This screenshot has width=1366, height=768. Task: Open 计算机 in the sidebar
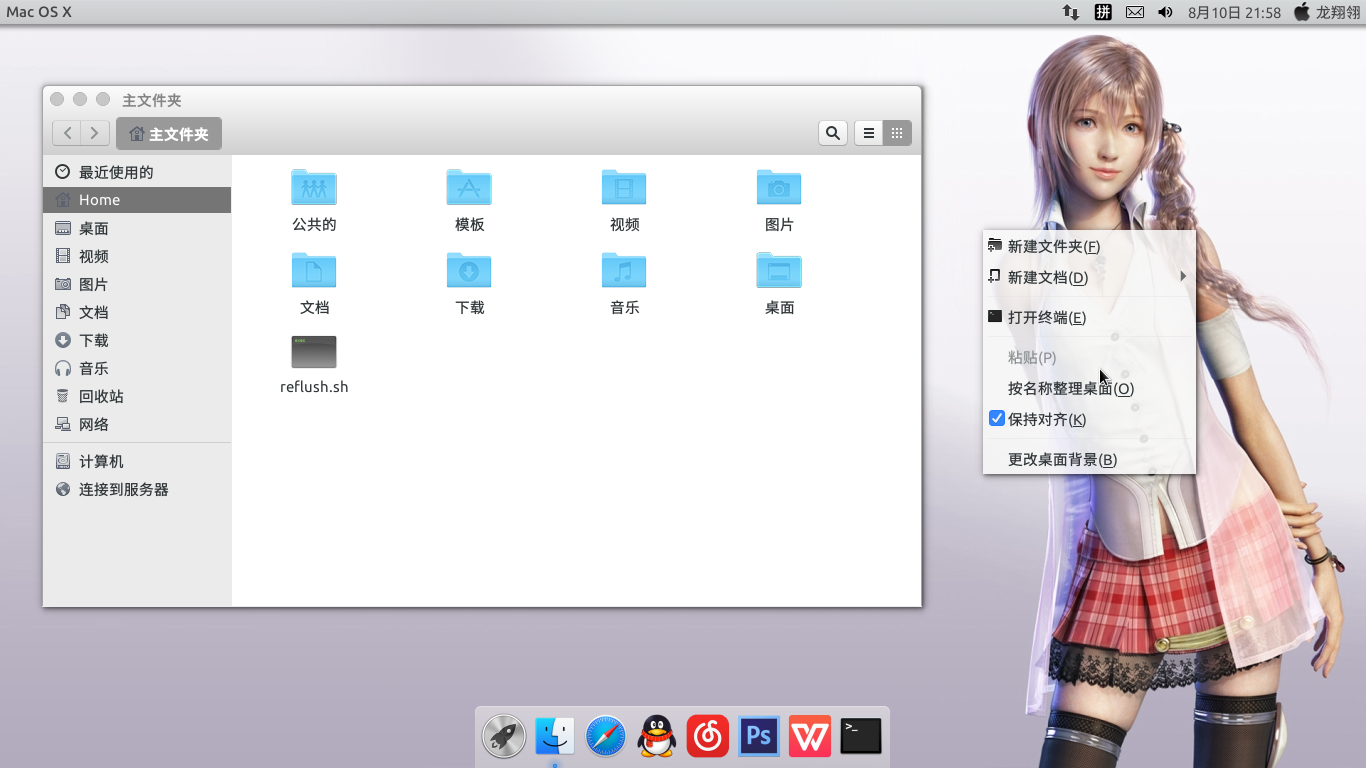137,461
